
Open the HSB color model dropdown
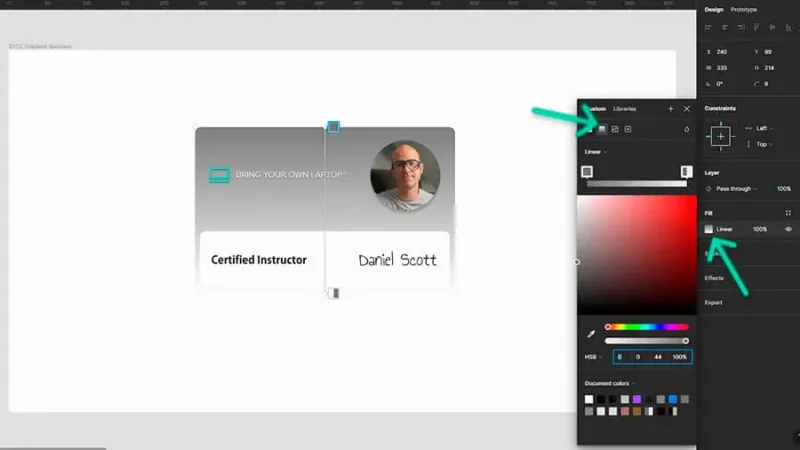click(596, 357)
